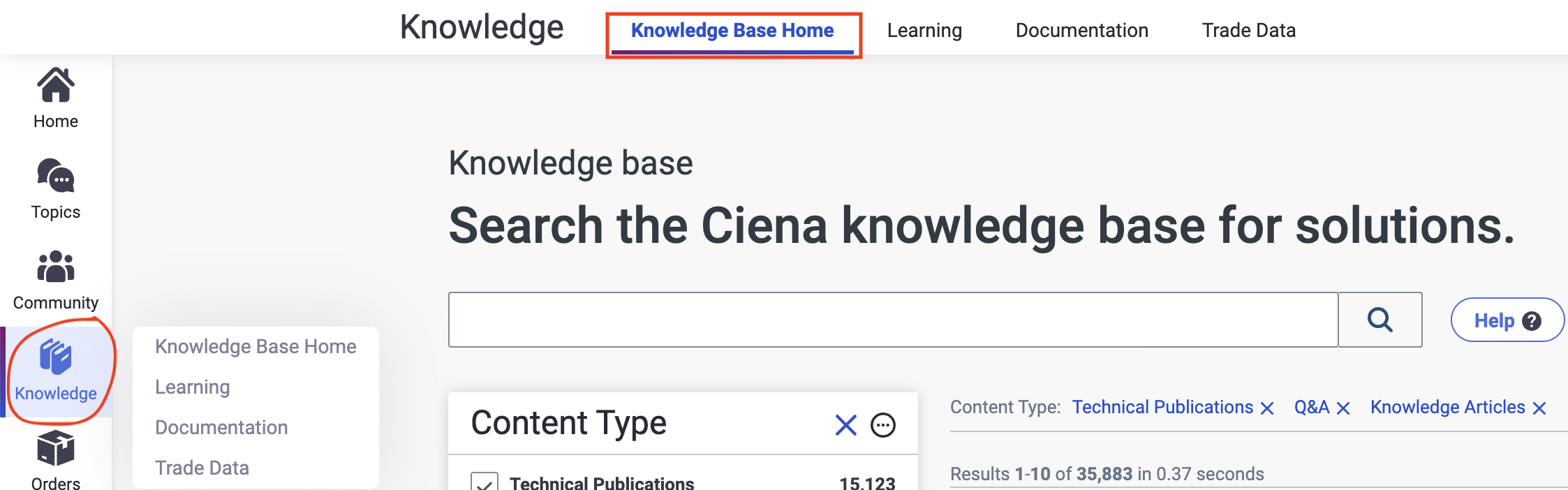The image size is (1568, 490).
Task: Switch to the Learning tab
Action: pos(924,29)
